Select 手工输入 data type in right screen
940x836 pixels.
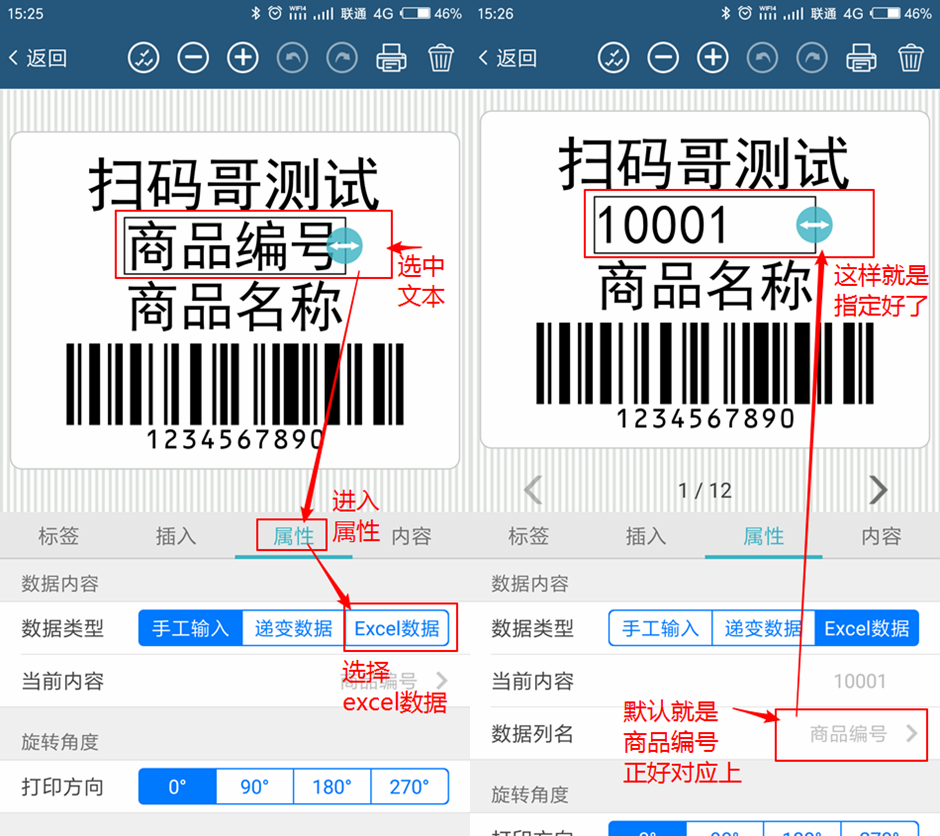tap(660, 628)
